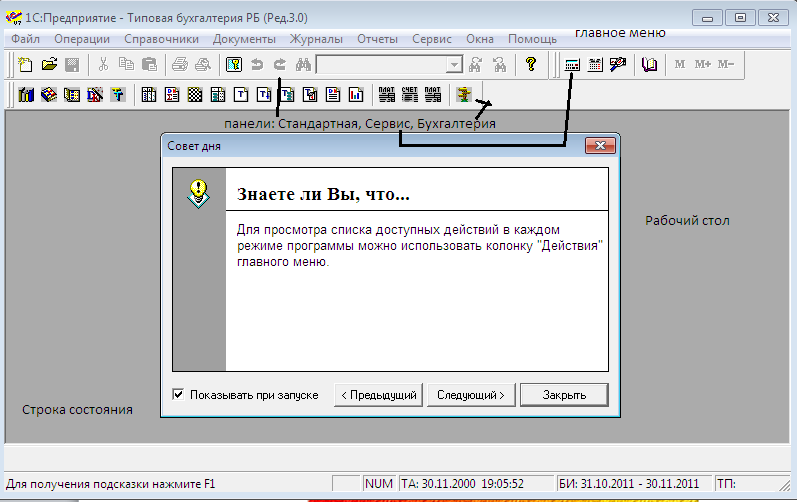Open the Calendar from the service toolbar
The image size is (797, 502).
point(595,65)
